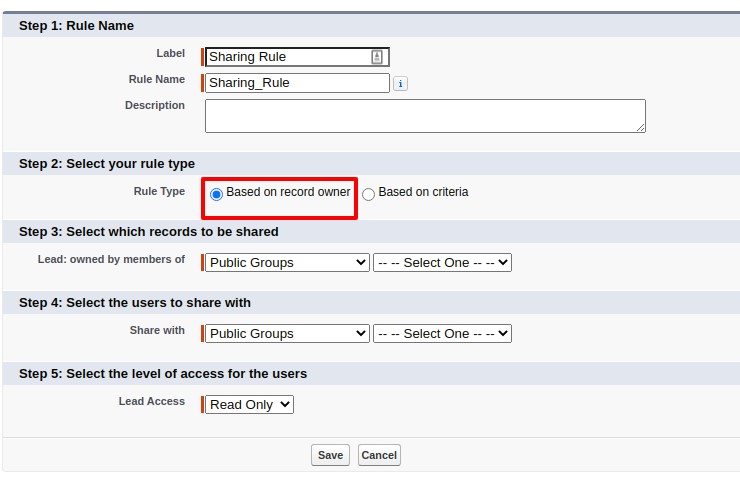
Task: Click the 'Based on criteria' label text
Action: pyautogui.click(x=423, y=192)
